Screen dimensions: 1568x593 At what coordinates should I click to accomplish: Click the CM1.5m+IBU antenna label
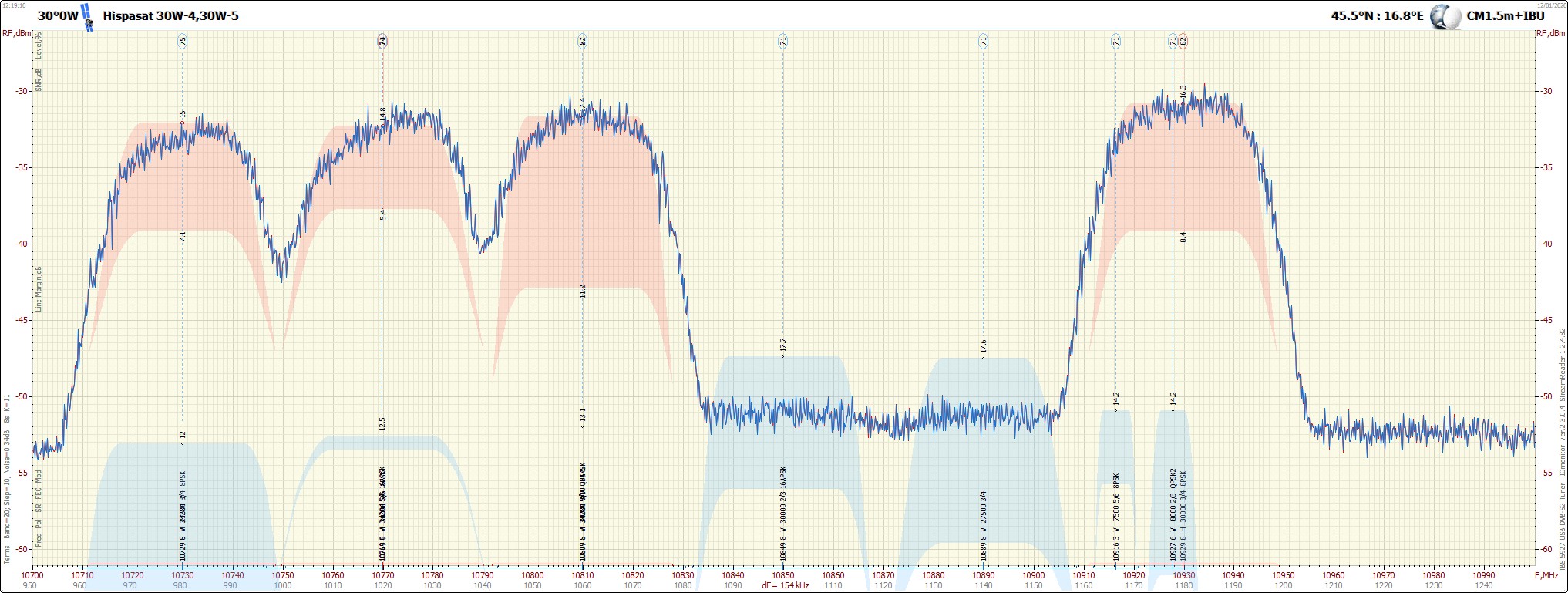pyautogui.click(x=1506, y=16)
